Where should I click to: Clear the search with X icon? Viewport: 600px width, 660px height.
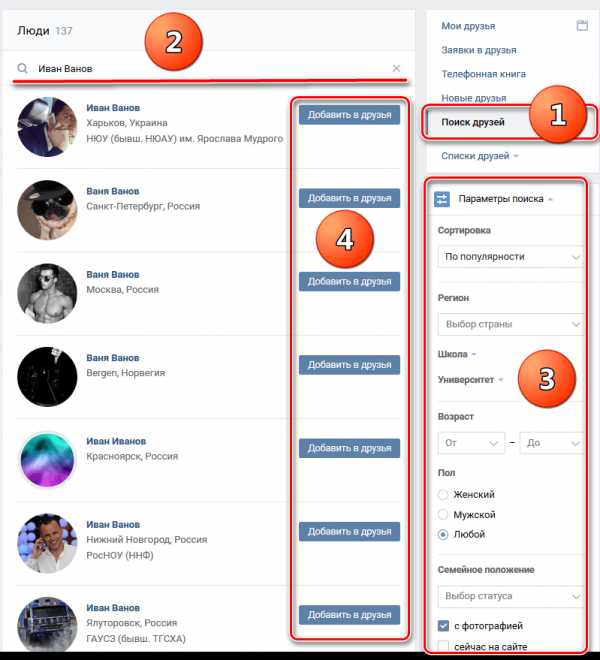click(396, 68)
